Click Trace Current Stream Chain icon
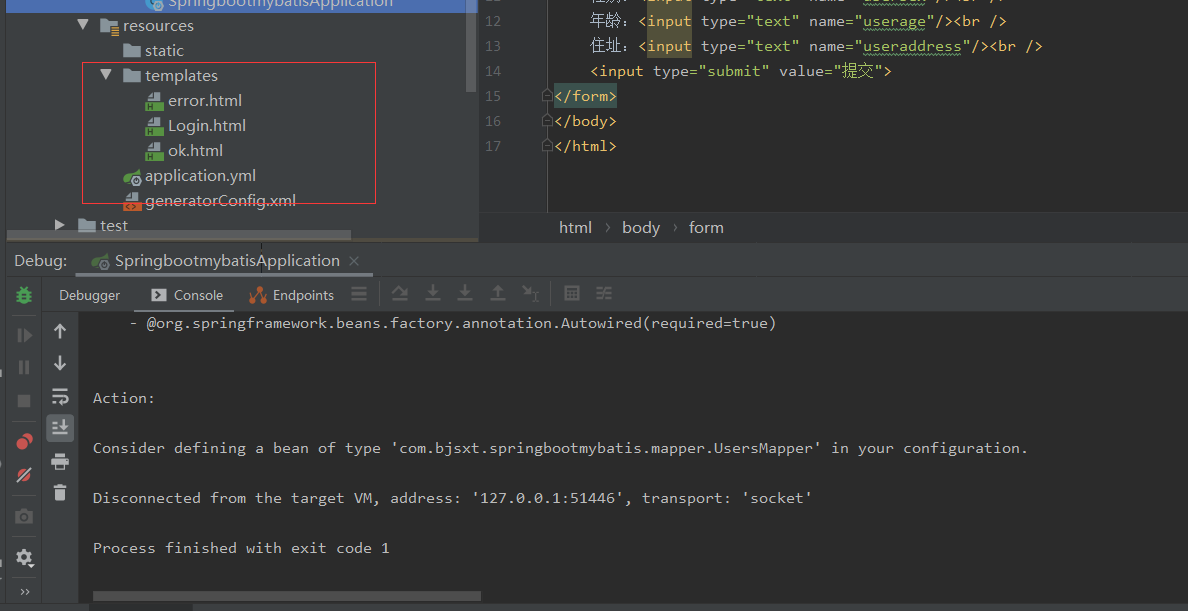Screen dimensions: 1188x611 point(604,294)
